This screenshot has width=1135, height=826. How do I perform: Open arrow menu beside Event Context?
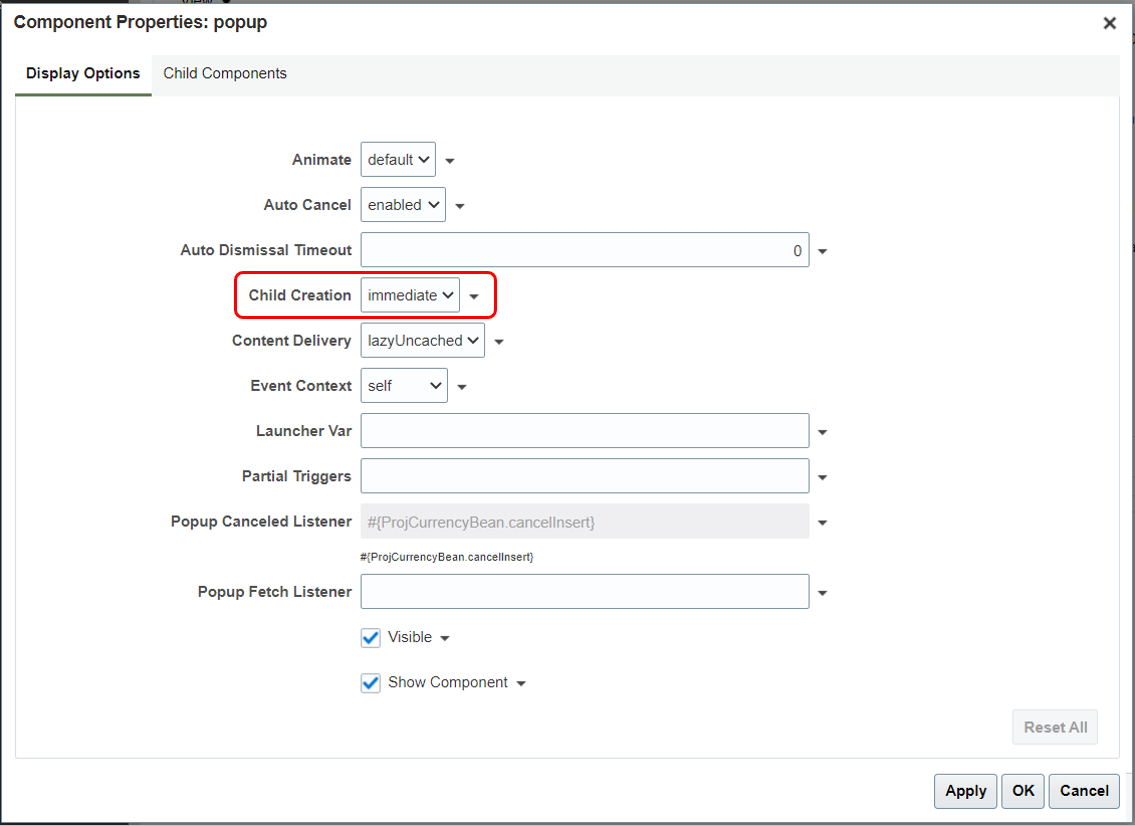tap(462, 386)
